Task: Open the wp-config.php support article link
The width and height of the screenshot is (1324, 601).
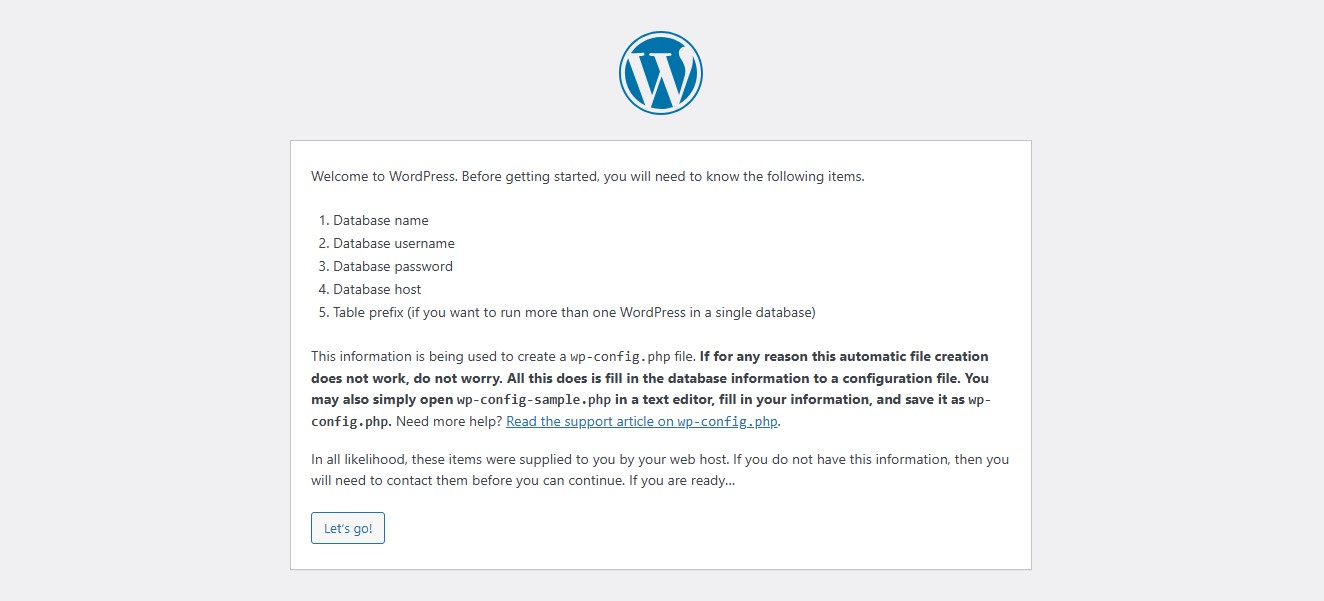Action: pyautogui.click(x=642, y=422)
